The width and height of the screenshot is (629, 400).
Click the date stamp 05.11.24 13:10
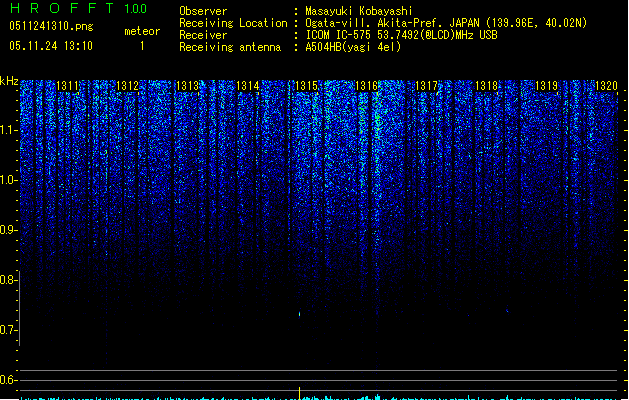[51, 46]
